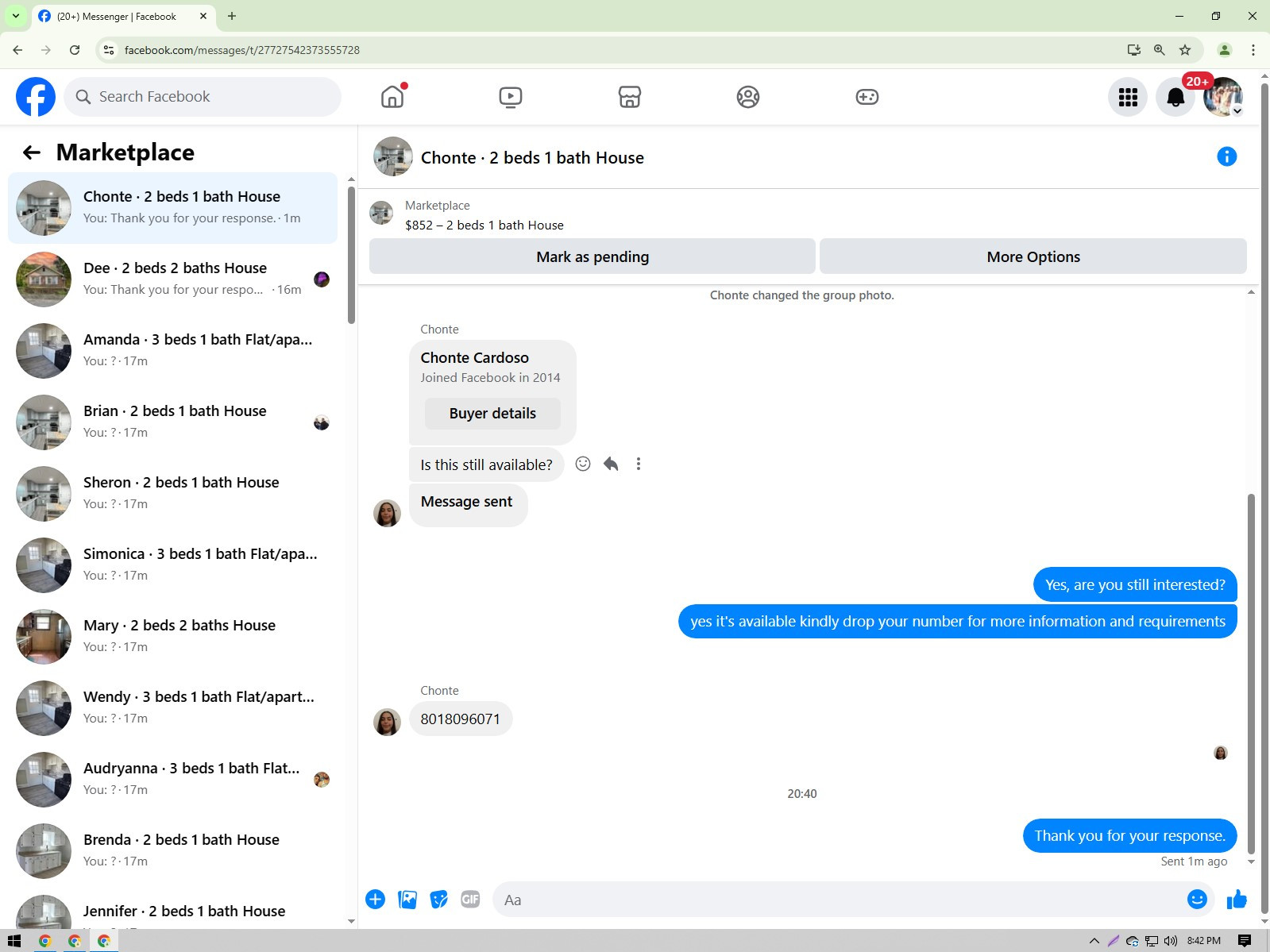Click the seen receipt avatar below phone number
Viewport: 1270px width, 952px height.
tap(1221, 753)
